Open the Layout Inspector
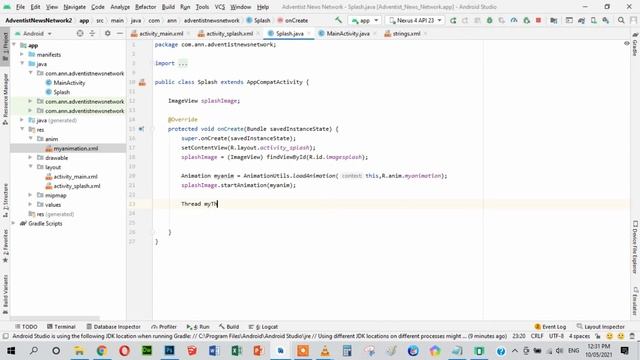The height and width of the screenshot is (360, 640). coord(600,327)
